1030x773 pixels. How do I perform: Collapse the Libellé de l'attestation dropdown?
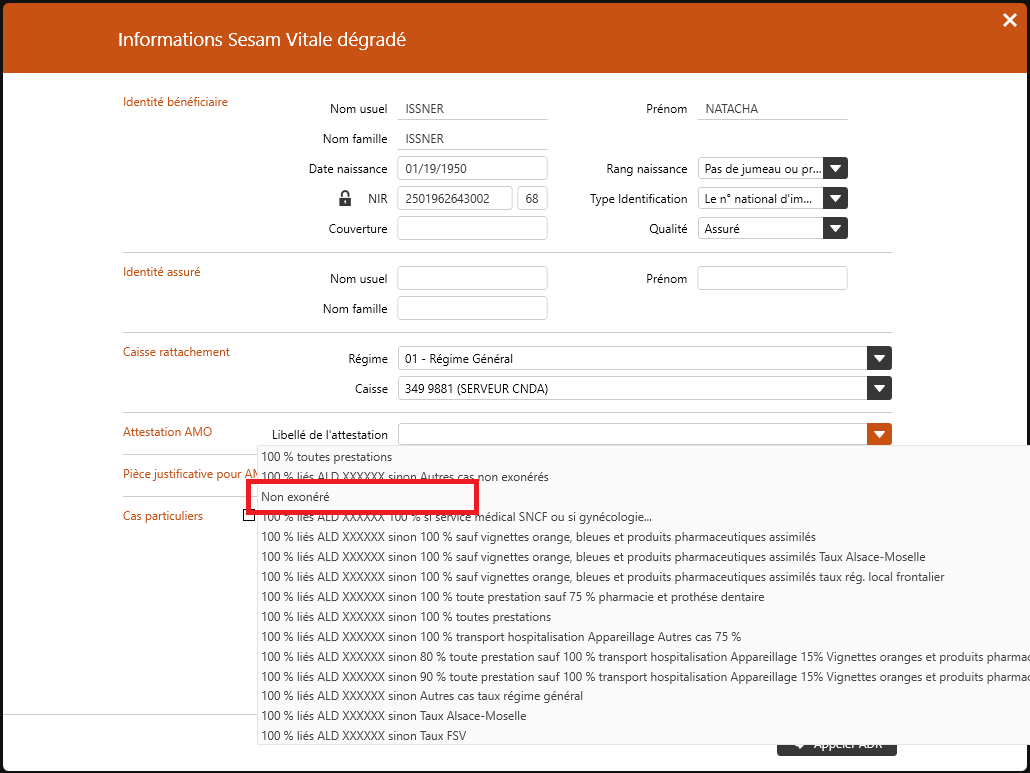[878, 435]
